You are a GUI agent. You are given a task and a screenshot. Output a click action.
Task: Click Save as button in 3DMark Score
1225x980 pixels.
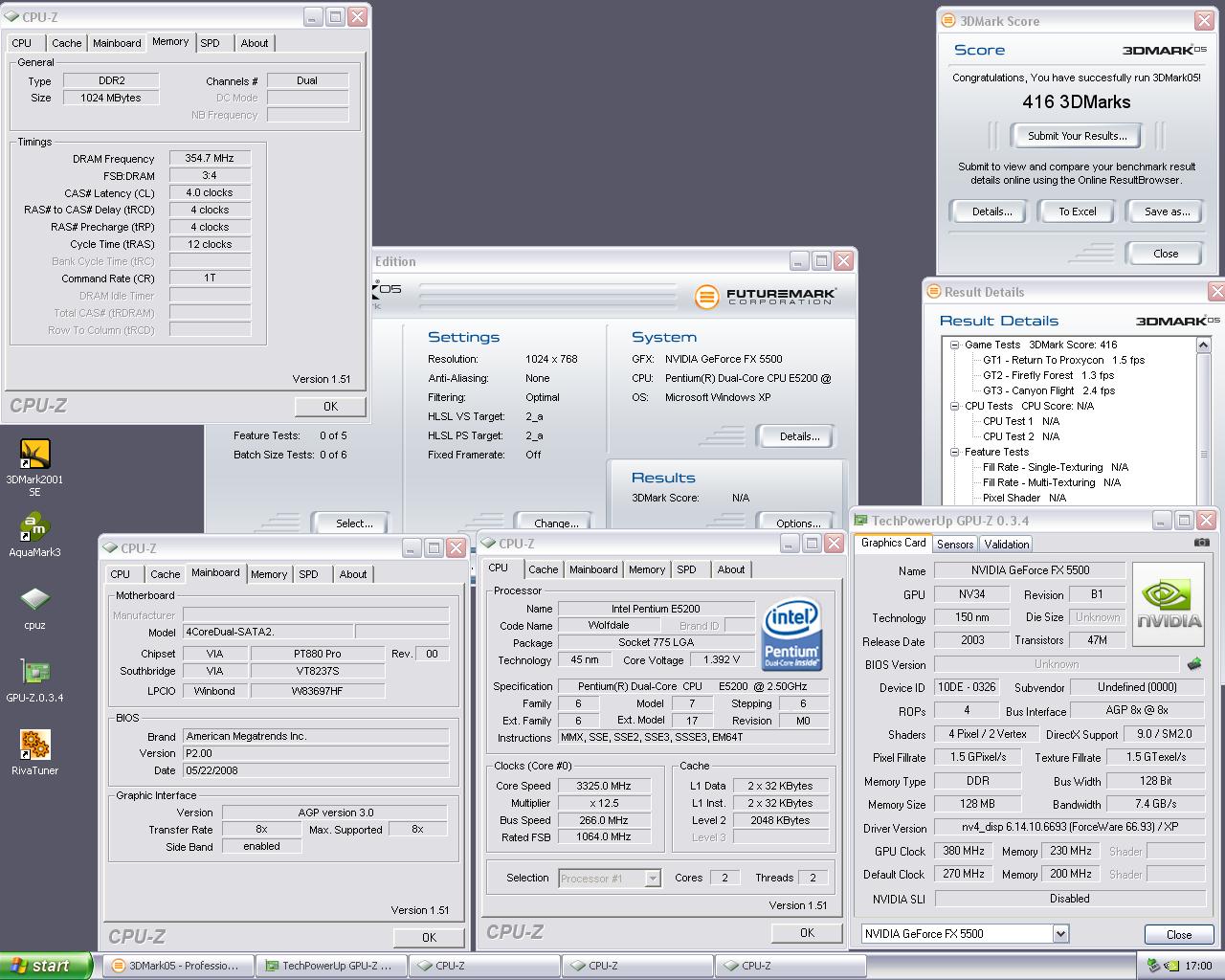click(x=1167, y=212)
